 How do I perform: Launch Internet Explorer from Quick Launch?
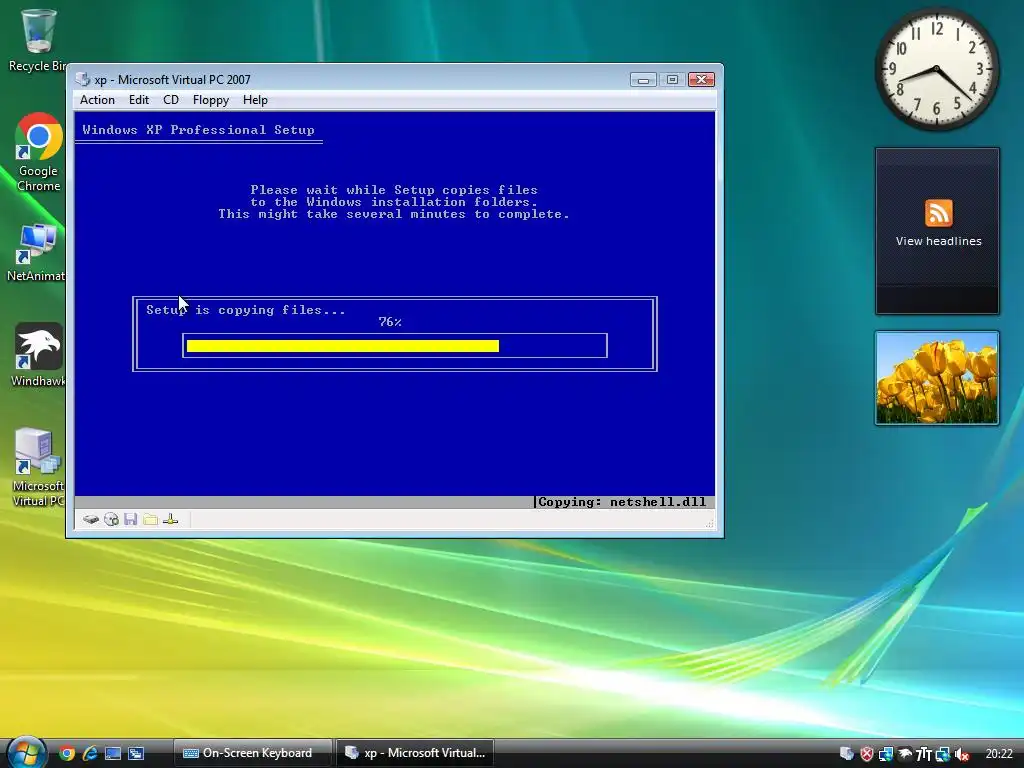(x=89, y=754)
